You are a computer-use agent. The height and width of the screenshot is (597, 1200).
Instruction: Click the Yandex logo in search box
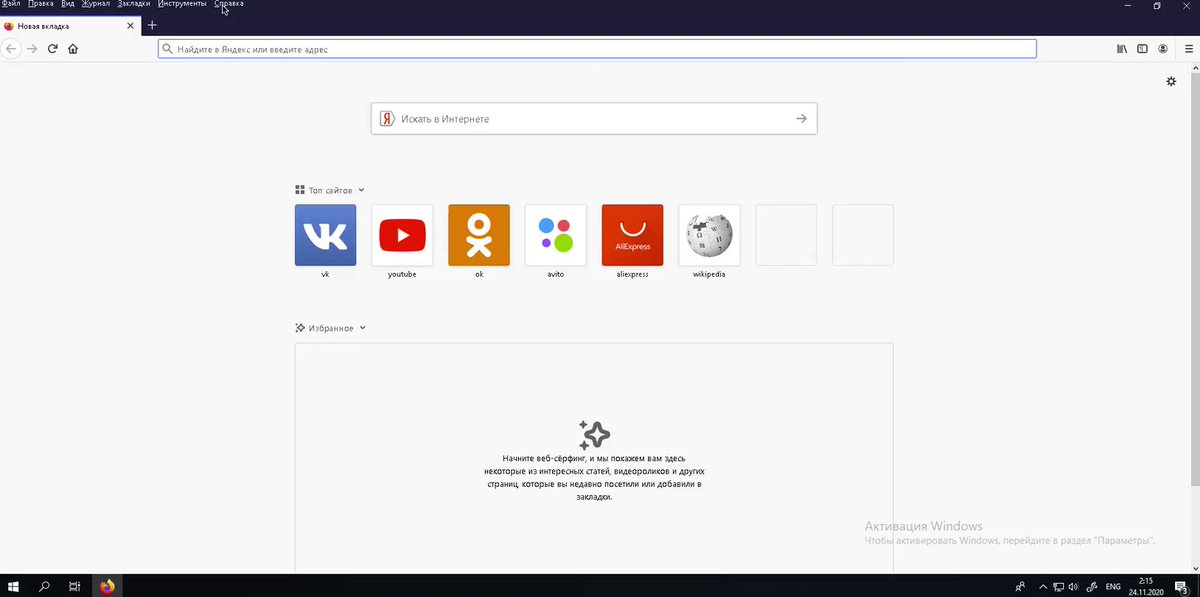point(387,118)
